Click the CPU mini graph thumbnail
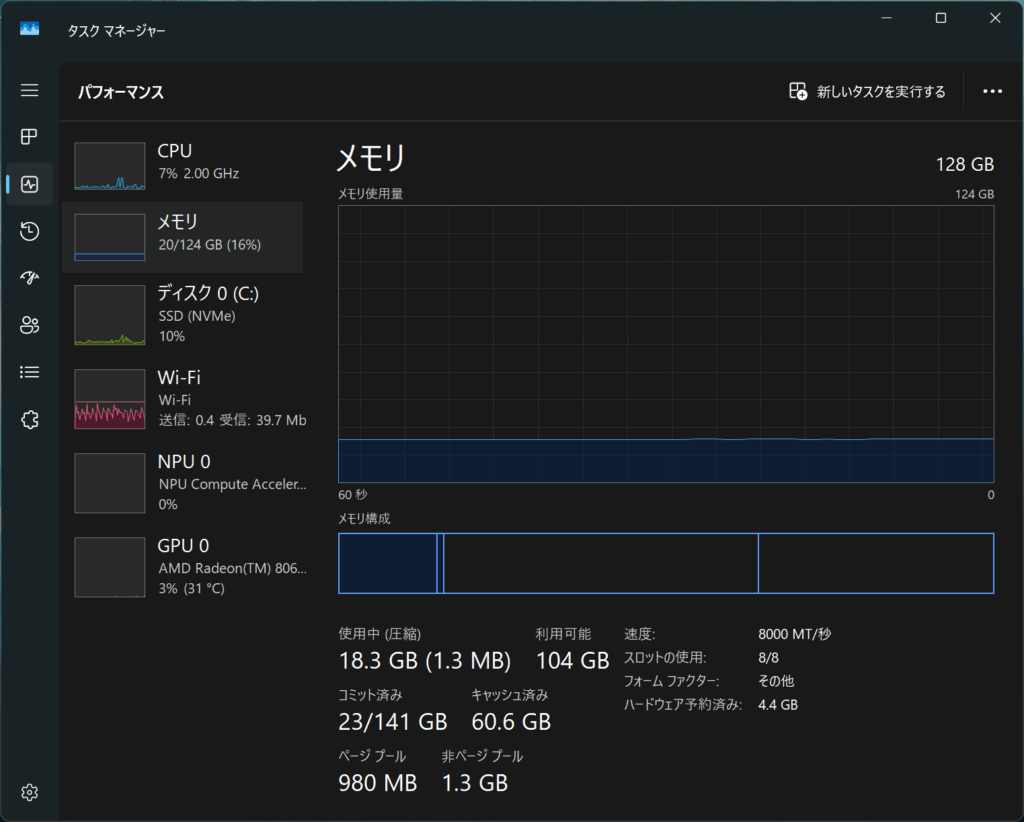This screenshot has width=1024, height=822. (x=110, y=166)
